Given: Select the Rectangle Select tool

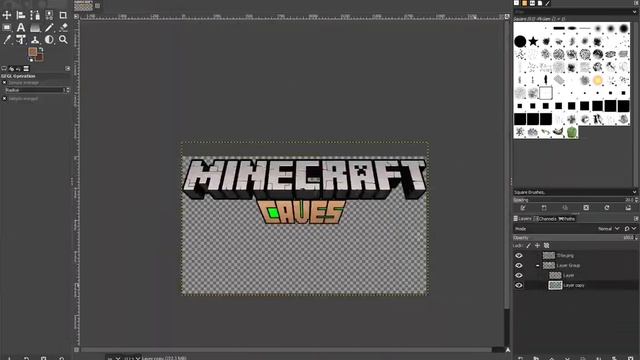Looking at the screenshot, I should click(x=7, y=27).
